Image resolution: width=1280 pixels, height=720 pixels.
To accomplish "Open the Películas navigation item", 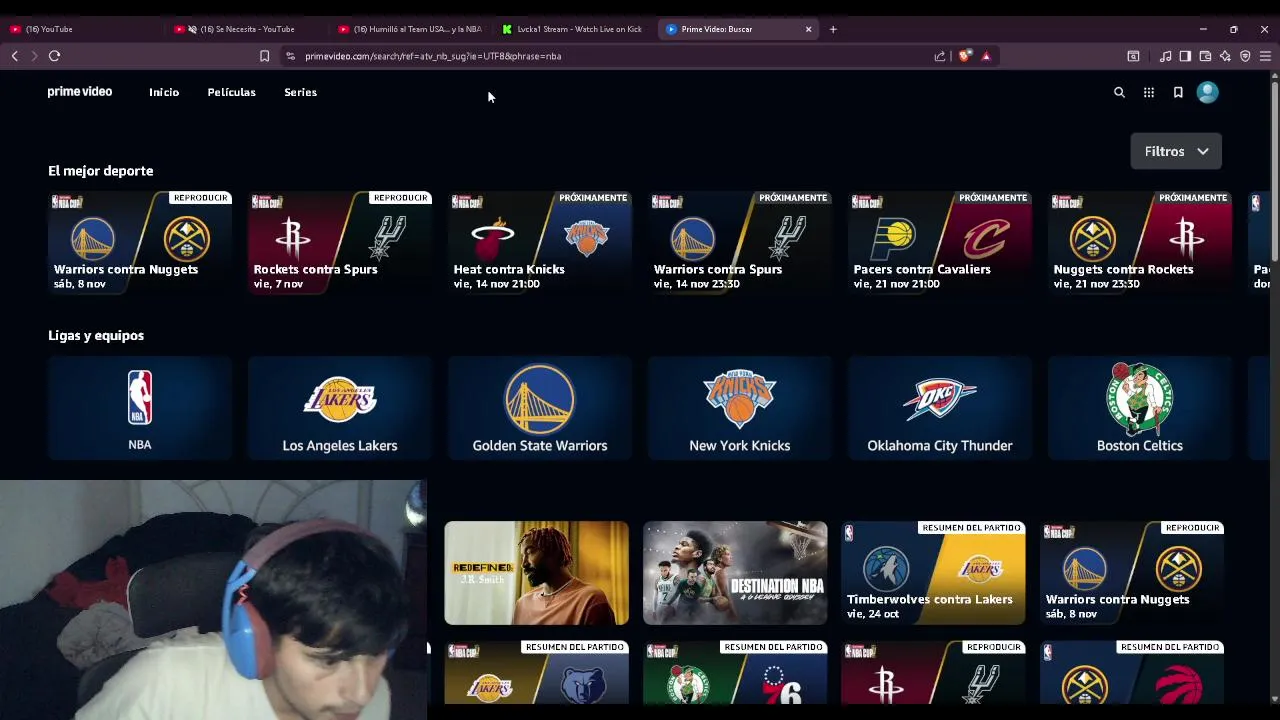I will pos(231,92).
